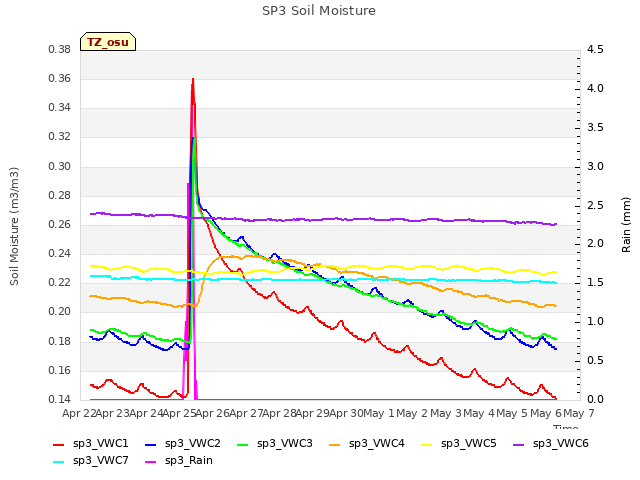Click the 0.0 rain axis tick label
Viewport: 640px width, 480px height.
click(595, 399)
